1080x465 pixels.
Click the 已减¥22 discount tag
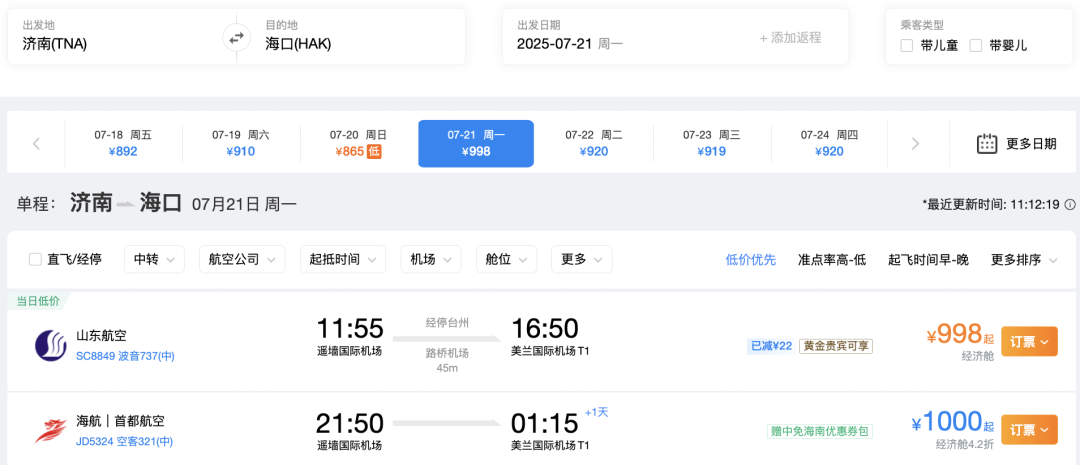771,346
